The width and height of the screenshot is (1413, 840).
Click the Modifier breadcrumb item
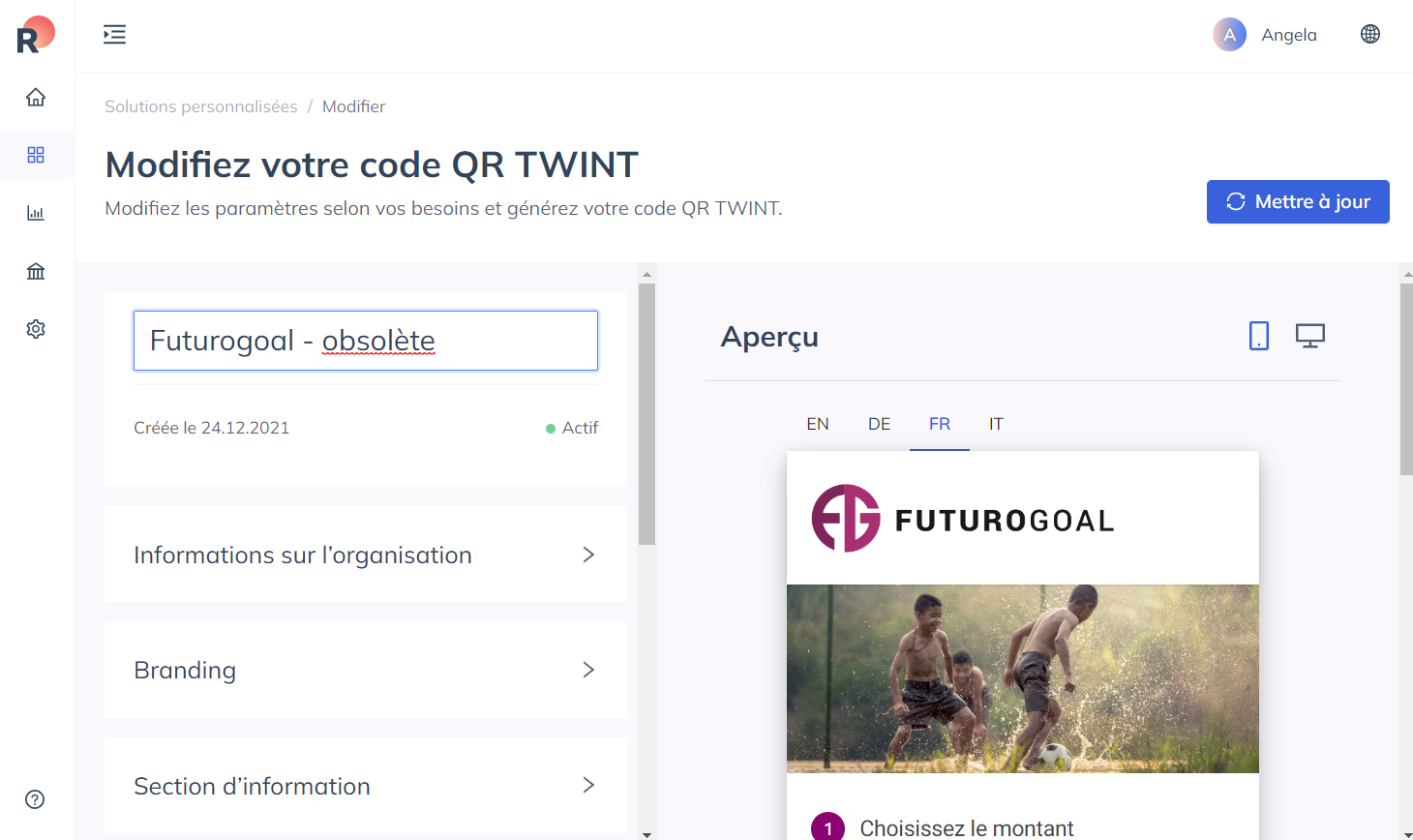(354, 106)
